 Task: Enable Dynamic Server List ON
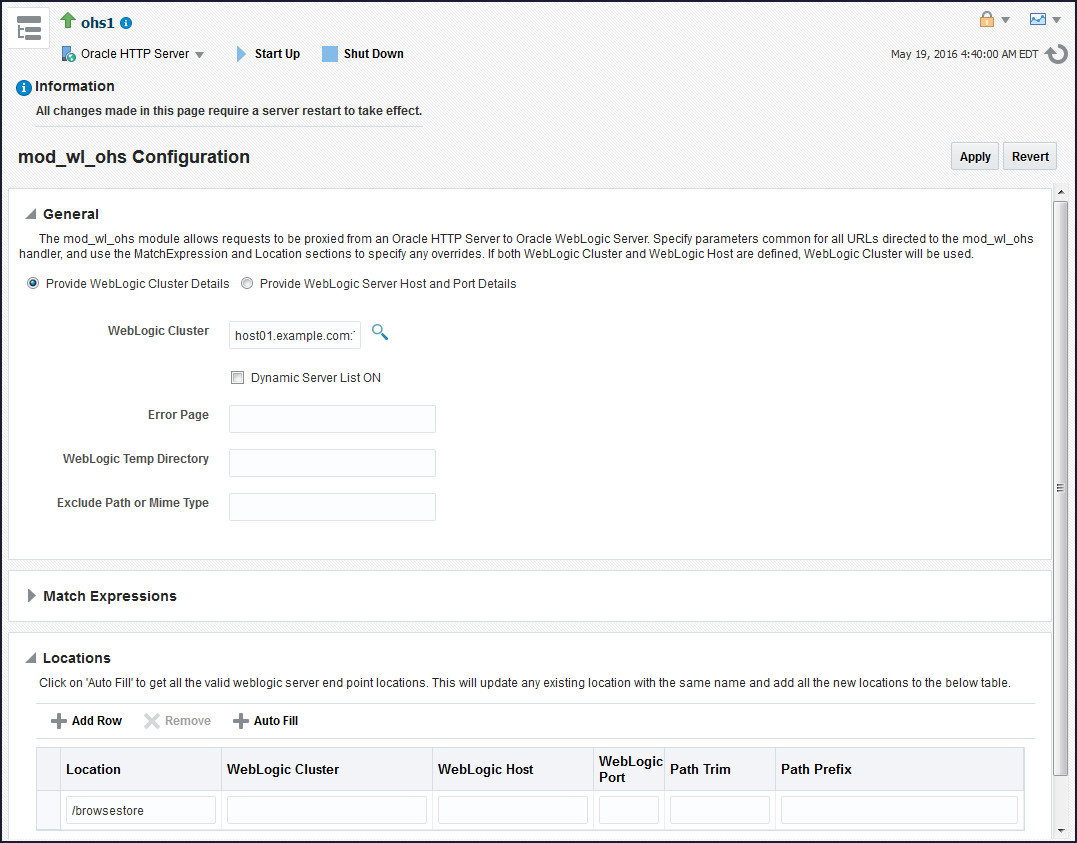tap(237, 377)
